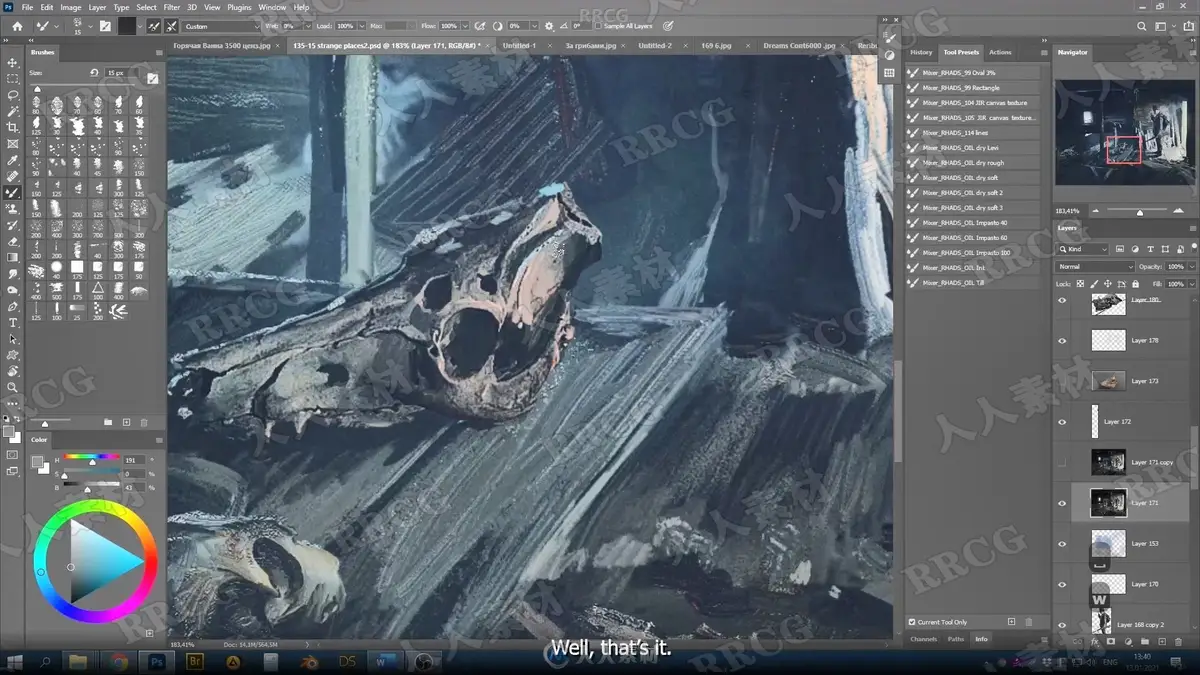Select the Clone Stamp tool

13,209
